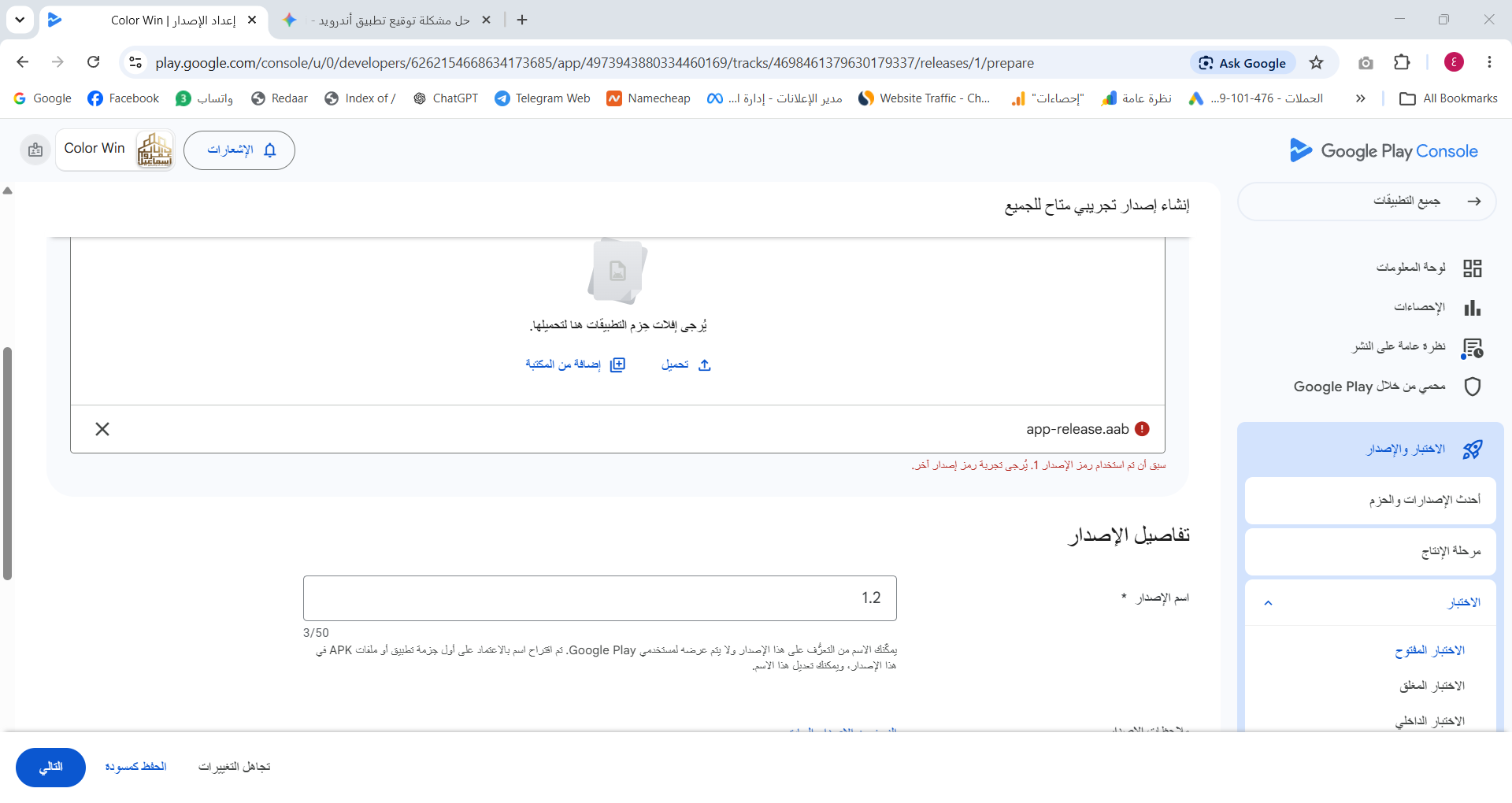Image resolution: width=1512 pixels, height=803 pixels.
Task: Click the browser forward arrow
Action: [57, 62]
